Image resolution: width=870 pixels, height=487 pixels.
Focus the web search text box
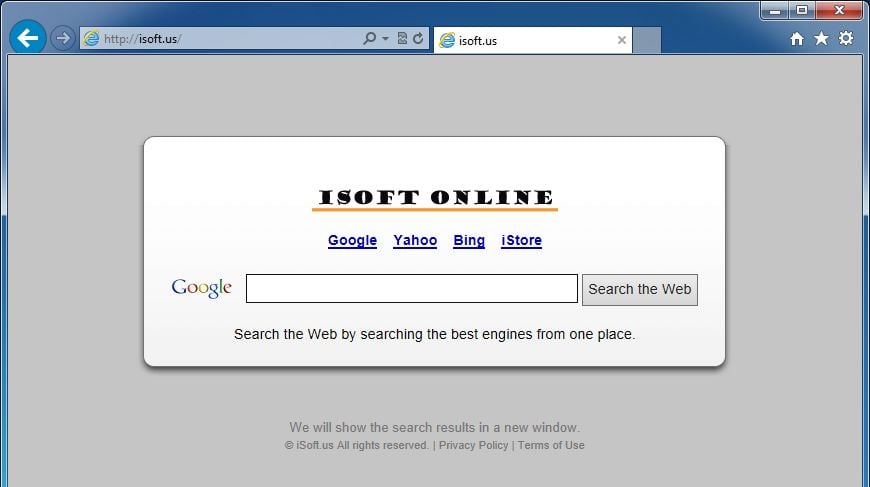tap(412, 288)
